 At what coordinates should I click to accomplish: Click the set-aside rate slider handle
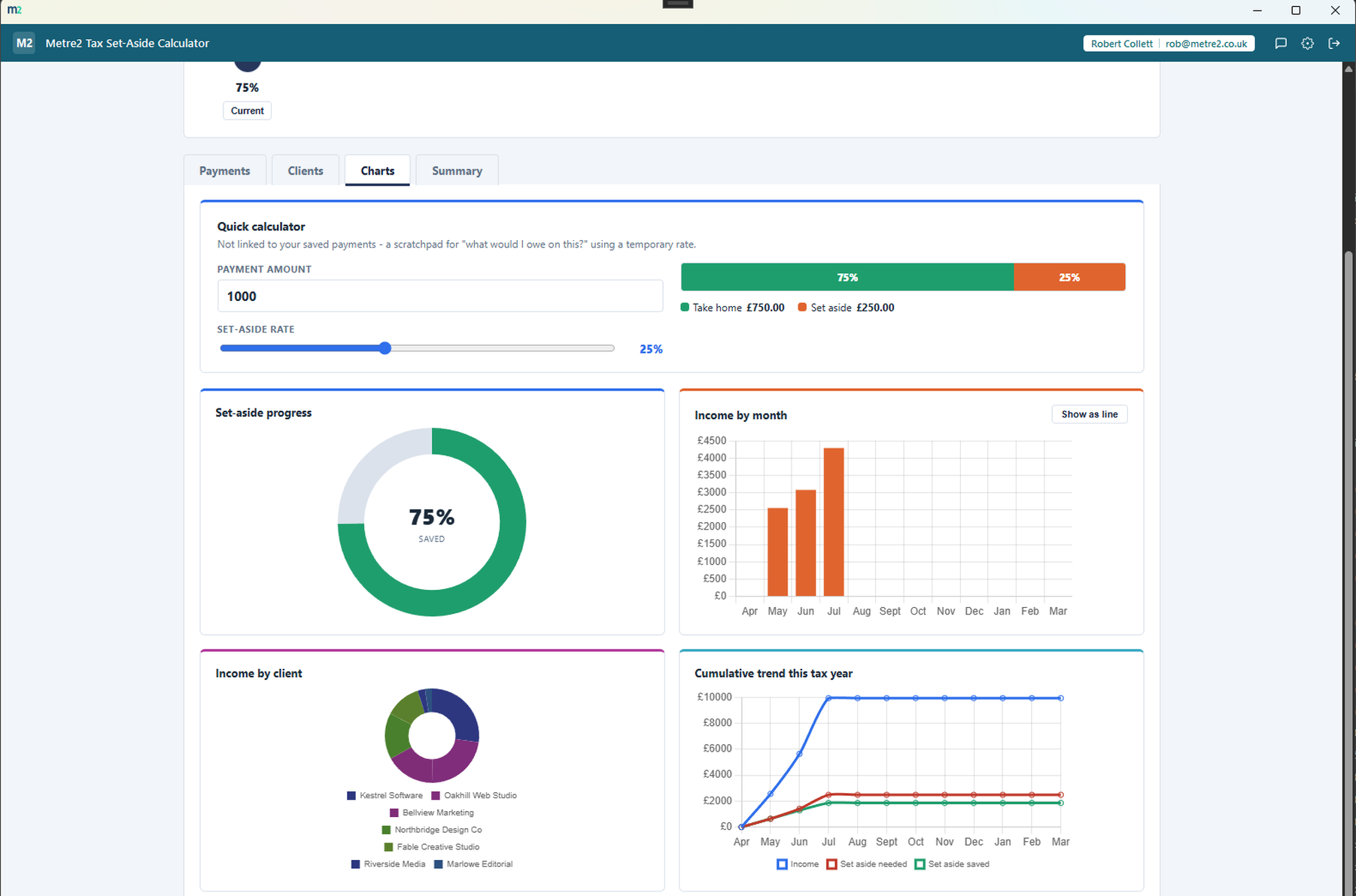point(385,348)
